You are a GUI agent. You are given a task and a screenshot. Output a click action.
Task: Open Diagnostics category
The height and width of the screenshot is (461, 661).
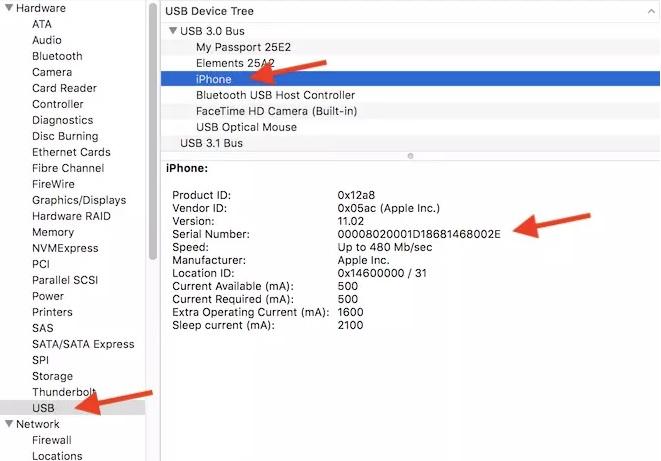[x=62, y=120]
